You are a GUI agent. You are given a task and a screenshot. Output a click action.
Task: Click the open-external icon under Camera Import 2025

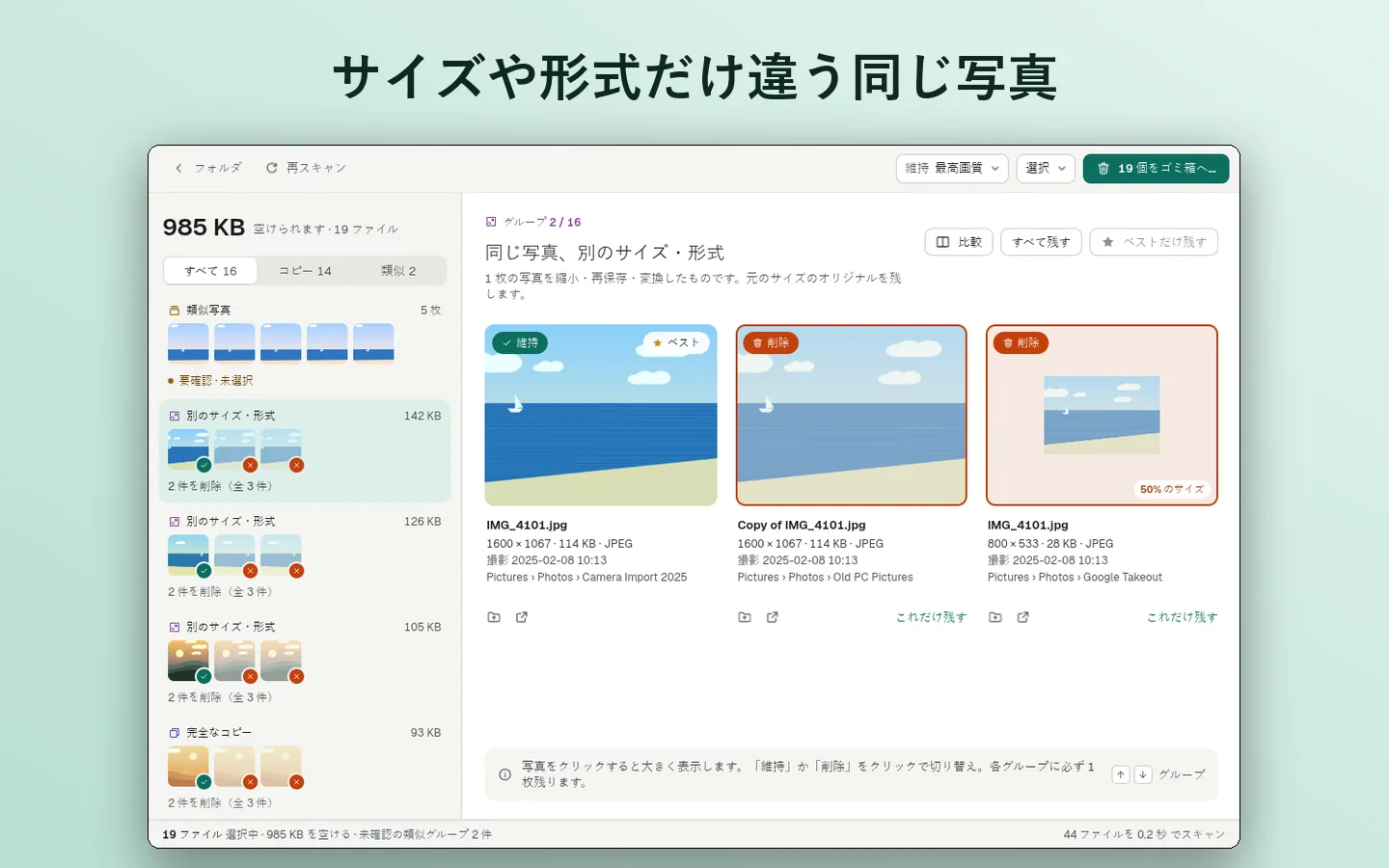pos(522,617)
